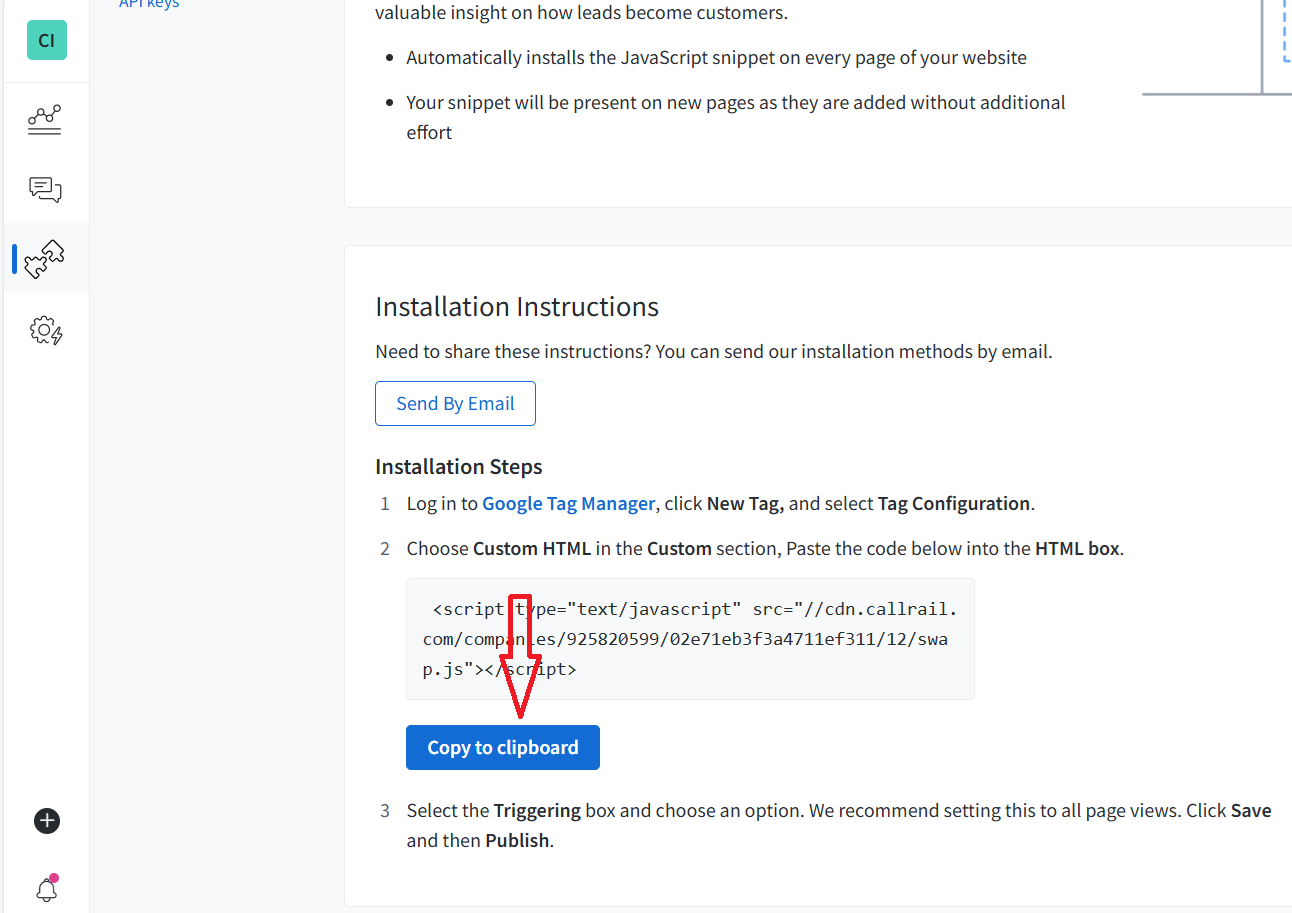The width and height of the screenshot is (1292, 913).
Task: Open the notifications bell icon
Action: (46, 889)
